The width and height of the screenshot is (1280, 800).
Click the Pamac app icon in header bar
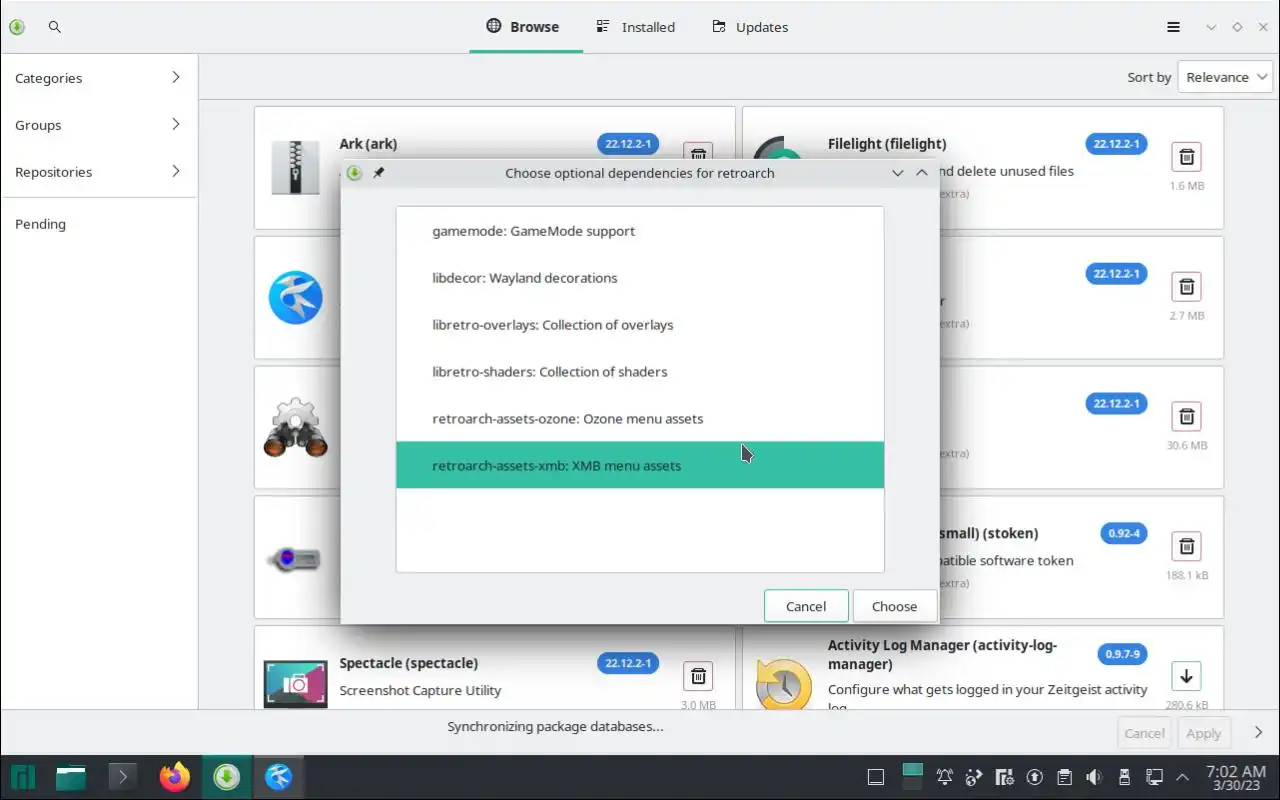coord(17,27)
